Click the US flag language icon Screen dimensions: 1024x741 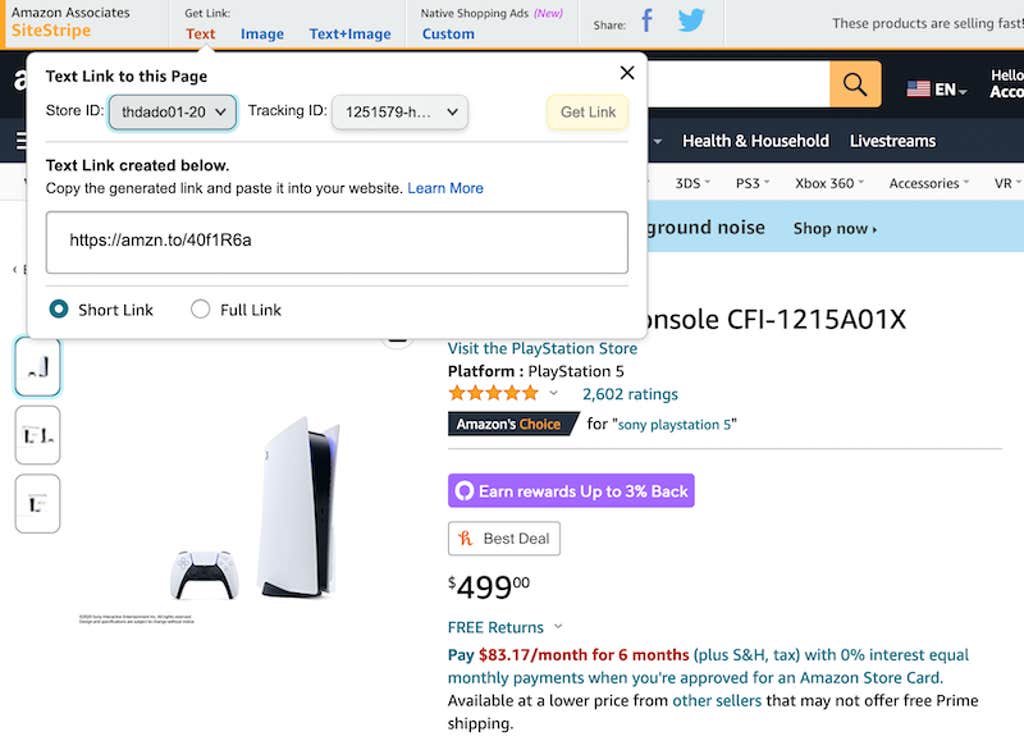[918, 89]
